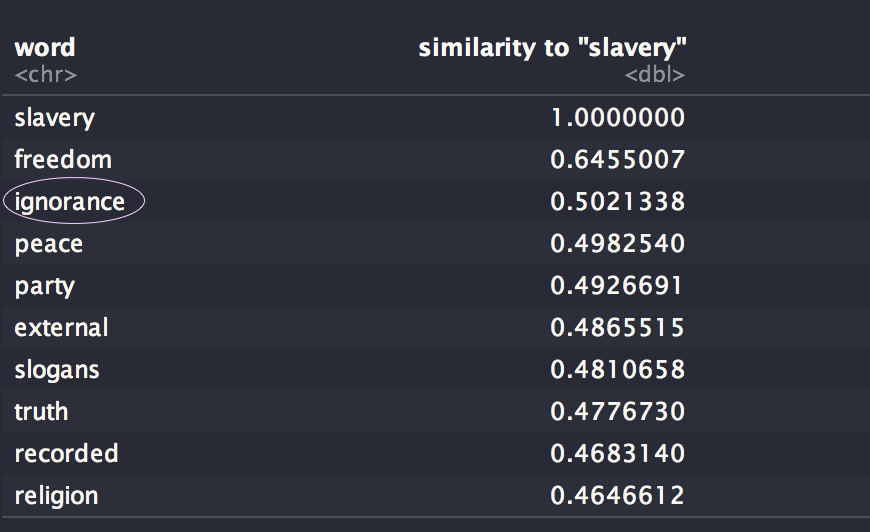The height and width of the screenshot is (532, 870).
Task: Click the similarity value 1.0000000
Action: (x=617, y=118)
